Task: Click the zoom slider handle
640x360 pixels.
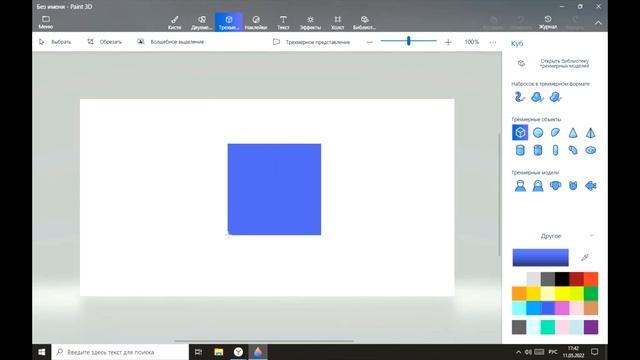Action: pyautogui.click(x=408, y=41)
